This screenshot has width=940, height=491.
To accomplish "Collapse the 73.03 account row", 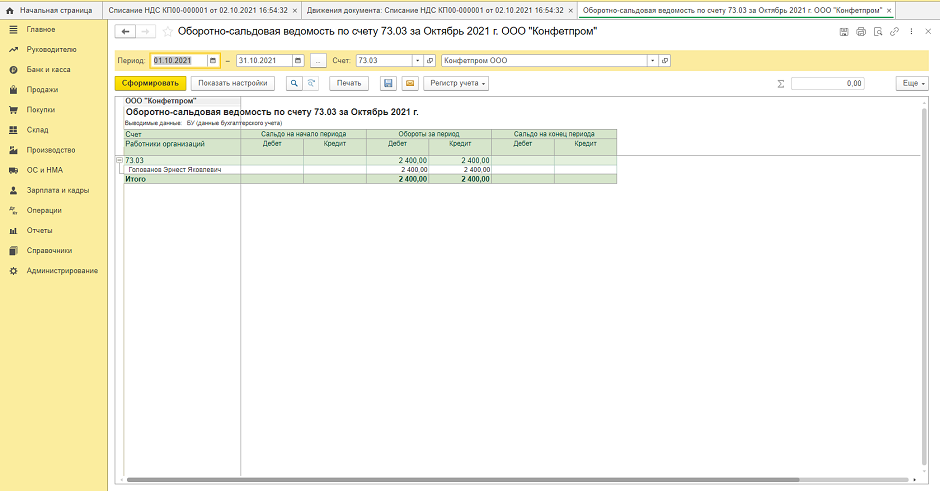I will tap(120, 160).
